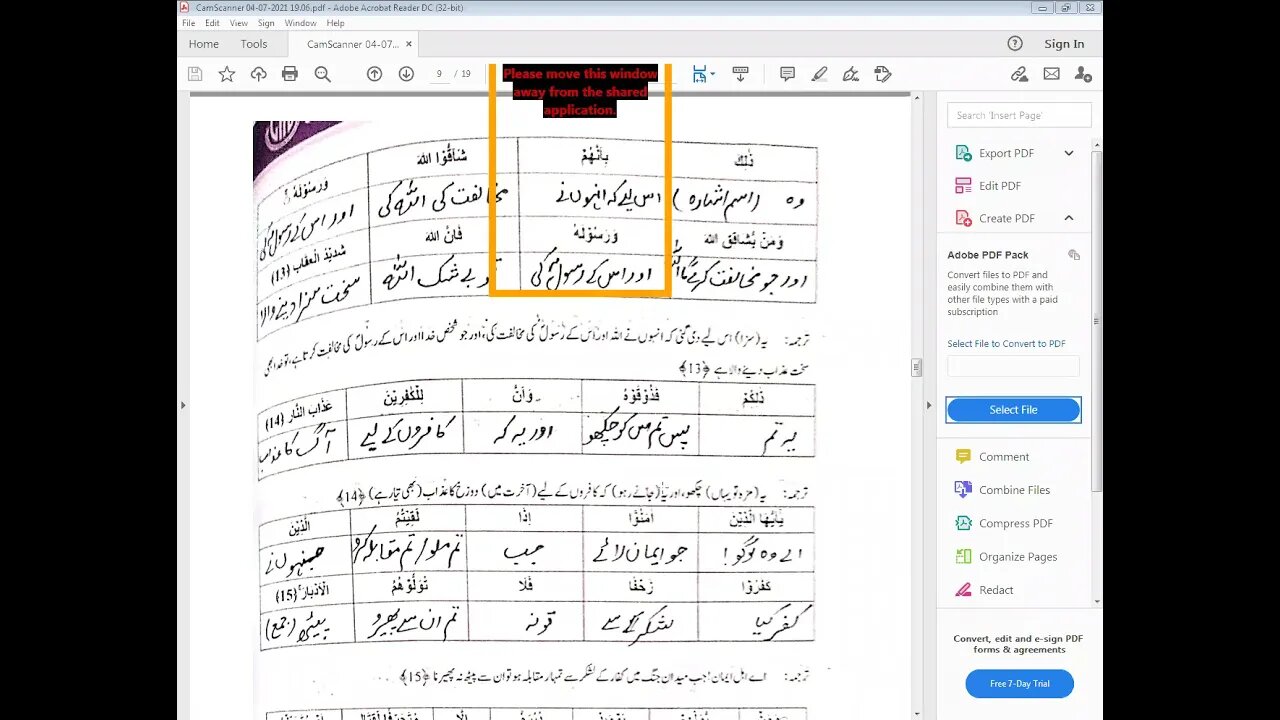1280x720 pixels.
Task: Open the Edit PDF tool
Action: (1000, 186)
